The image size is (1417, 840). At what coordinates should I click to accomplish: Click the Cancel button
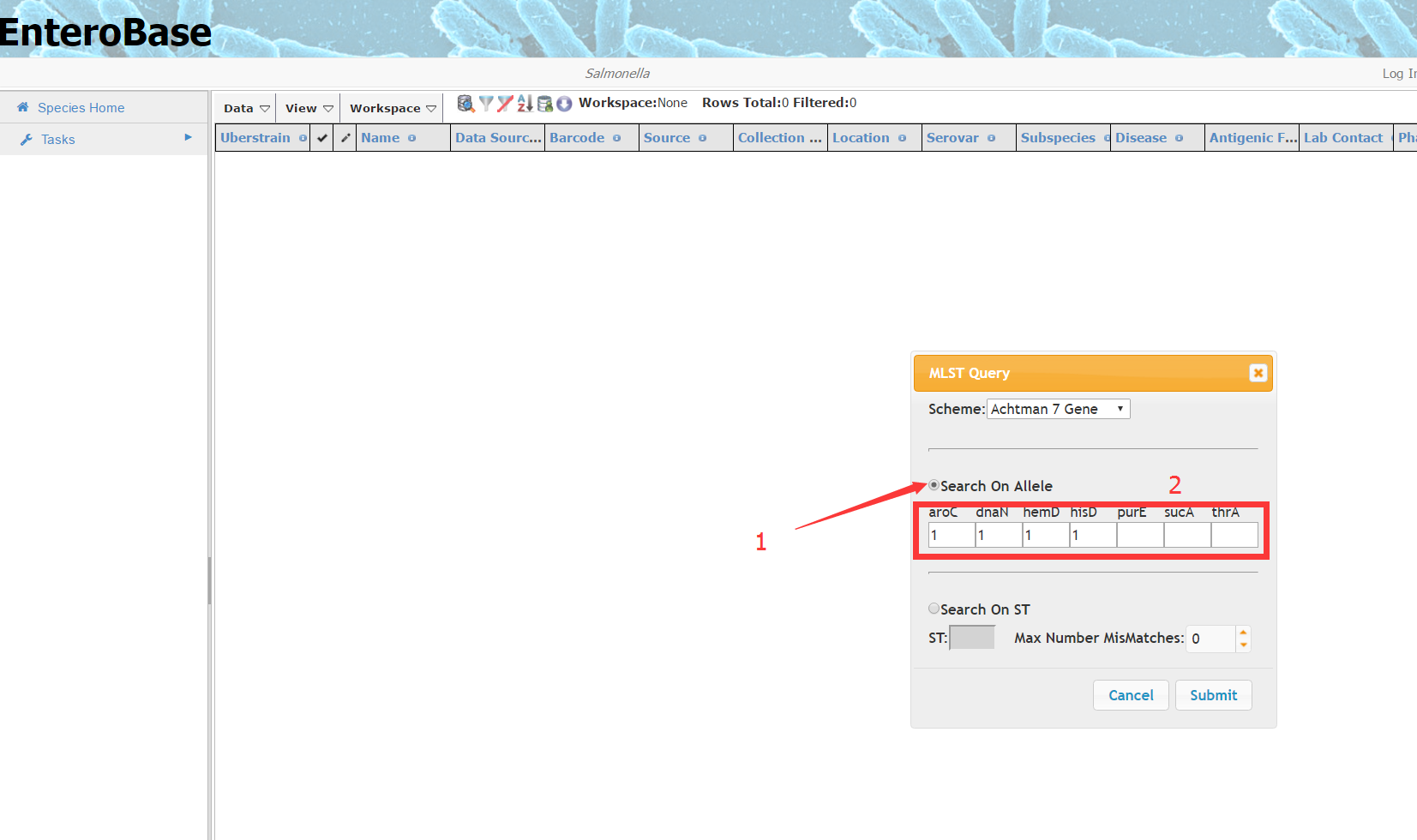point(1131,695)
